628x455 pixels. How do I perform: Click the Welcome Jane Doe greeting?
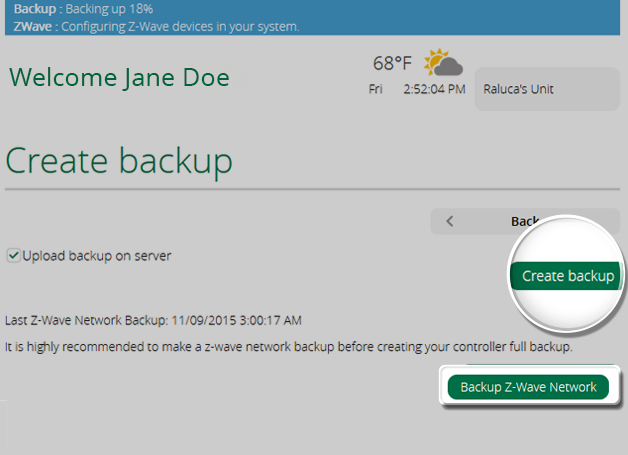(x=119, y=77)
